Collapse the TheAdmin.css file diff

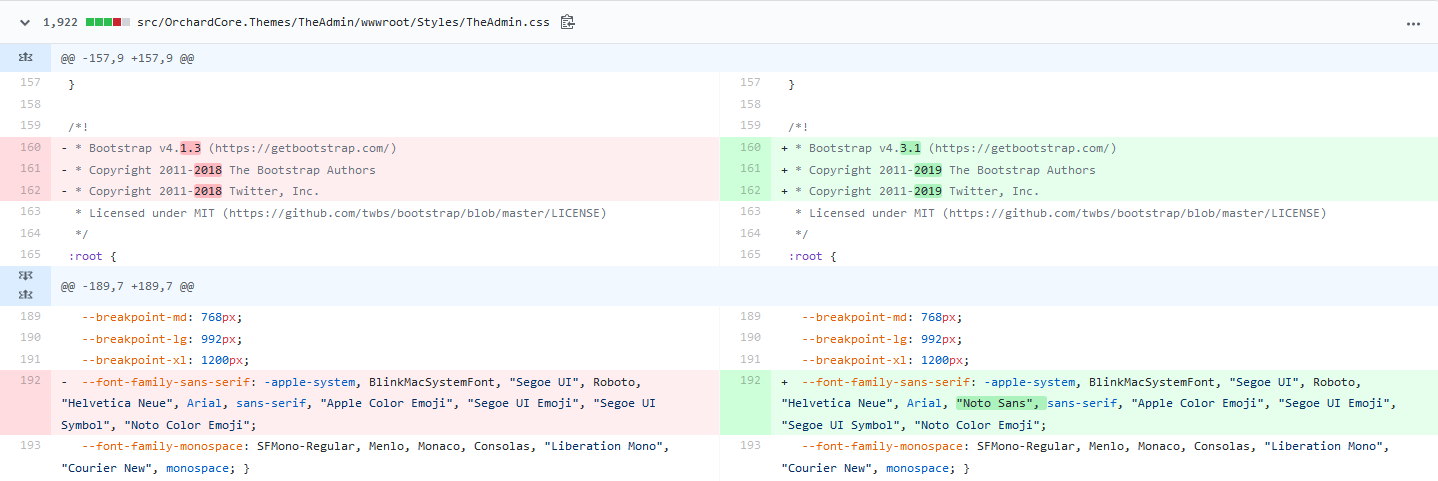pyautogui.click(x=25, y=22)
